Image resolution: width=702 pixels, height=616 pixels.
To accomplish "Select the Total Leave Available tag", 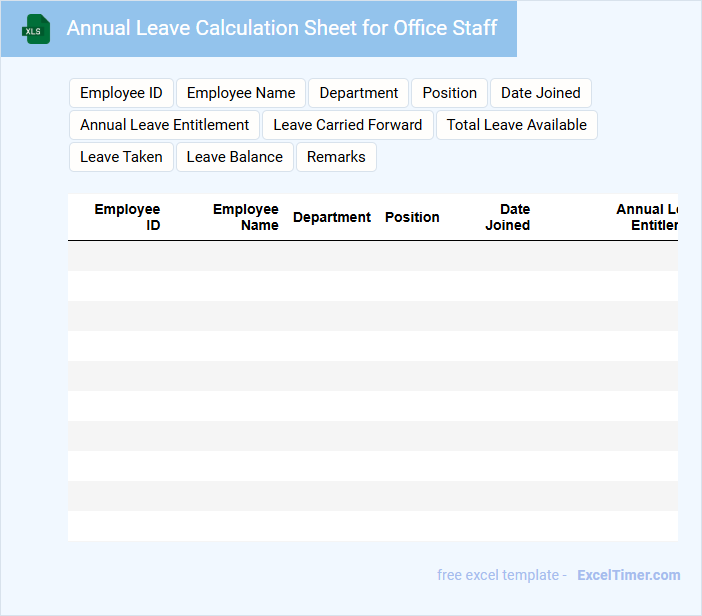I will 517,125.
